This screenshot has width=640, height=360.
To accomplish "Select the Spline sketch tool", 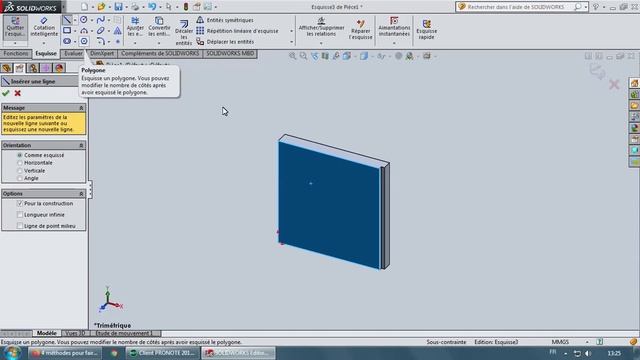I will pos(100,20).
